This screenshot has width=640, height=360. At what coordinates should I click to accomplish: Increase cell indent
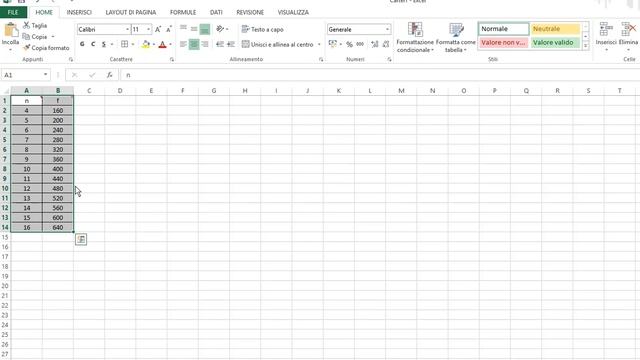231,44
